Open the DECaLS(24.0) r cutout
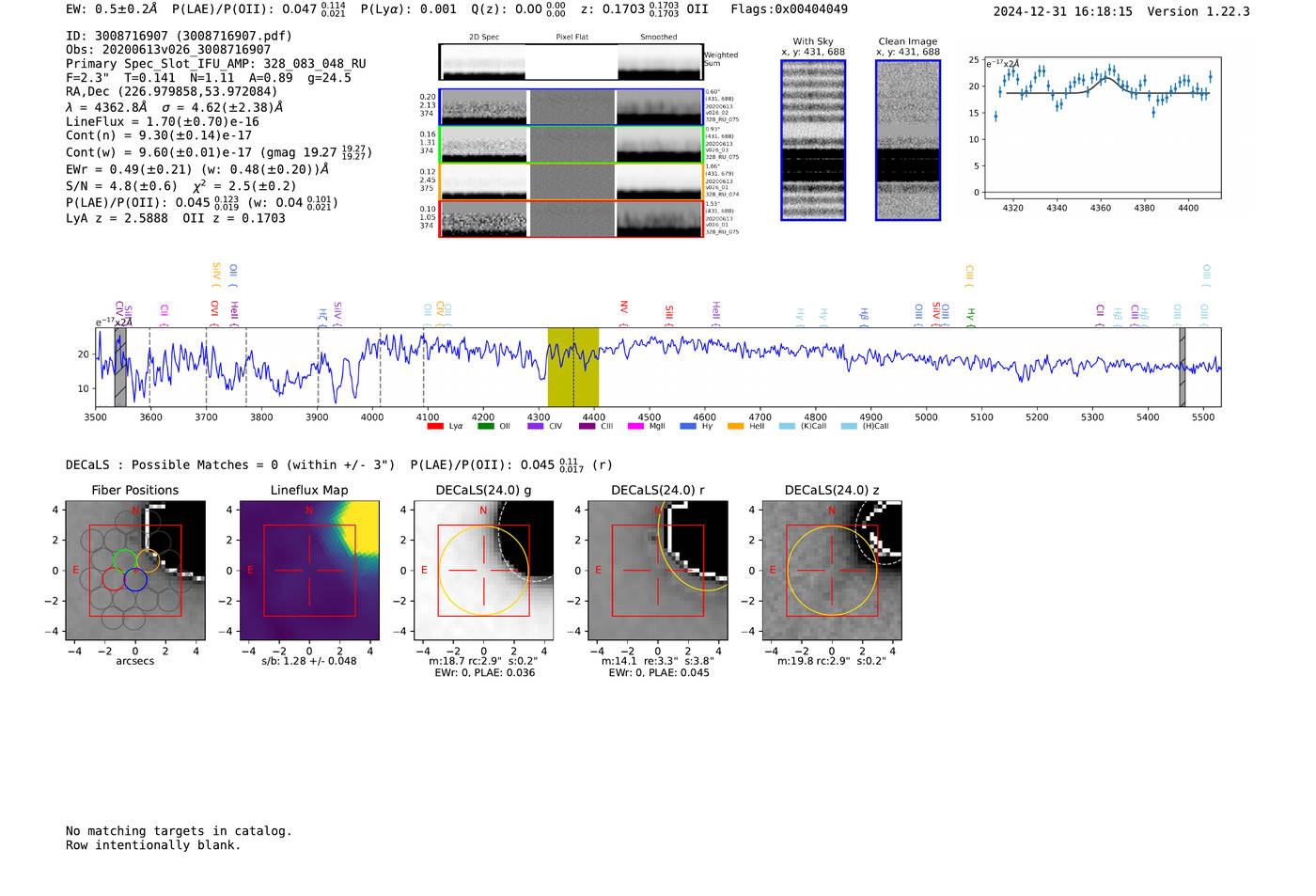The height and width of the screenshot is (896, 1316). pyautogui.click(x=658, y=571)
